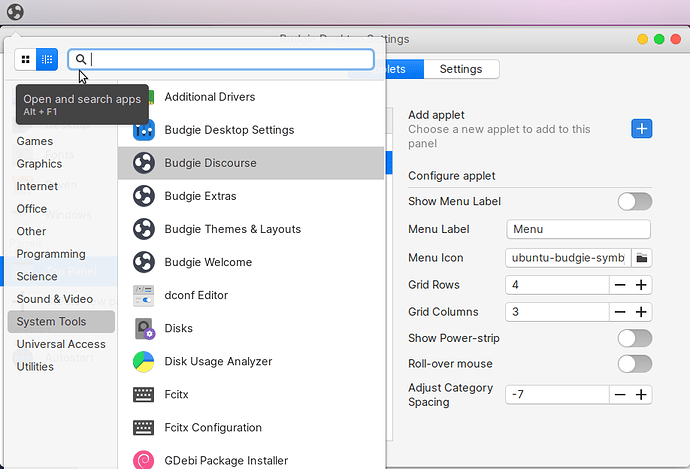Viewport: 690px width, 469px height.
Task: Select the Programming category
Action: [x=50, y=254]
